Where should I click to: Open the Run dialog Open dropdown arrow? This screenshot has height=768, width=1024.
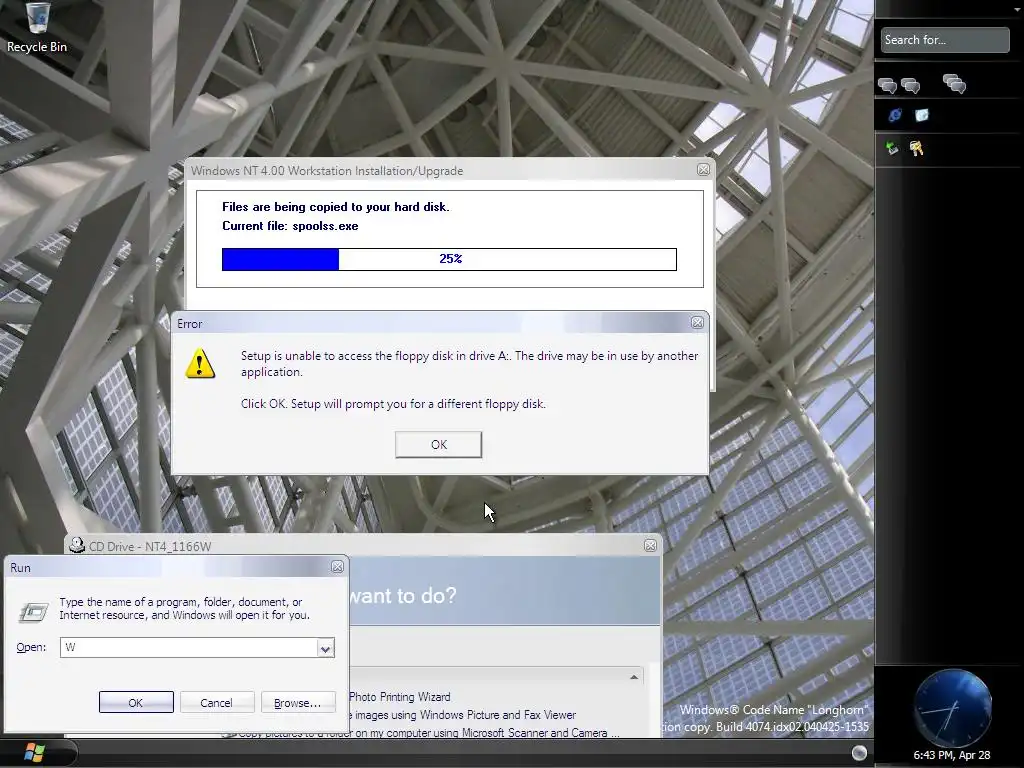[x=325, y=648]
